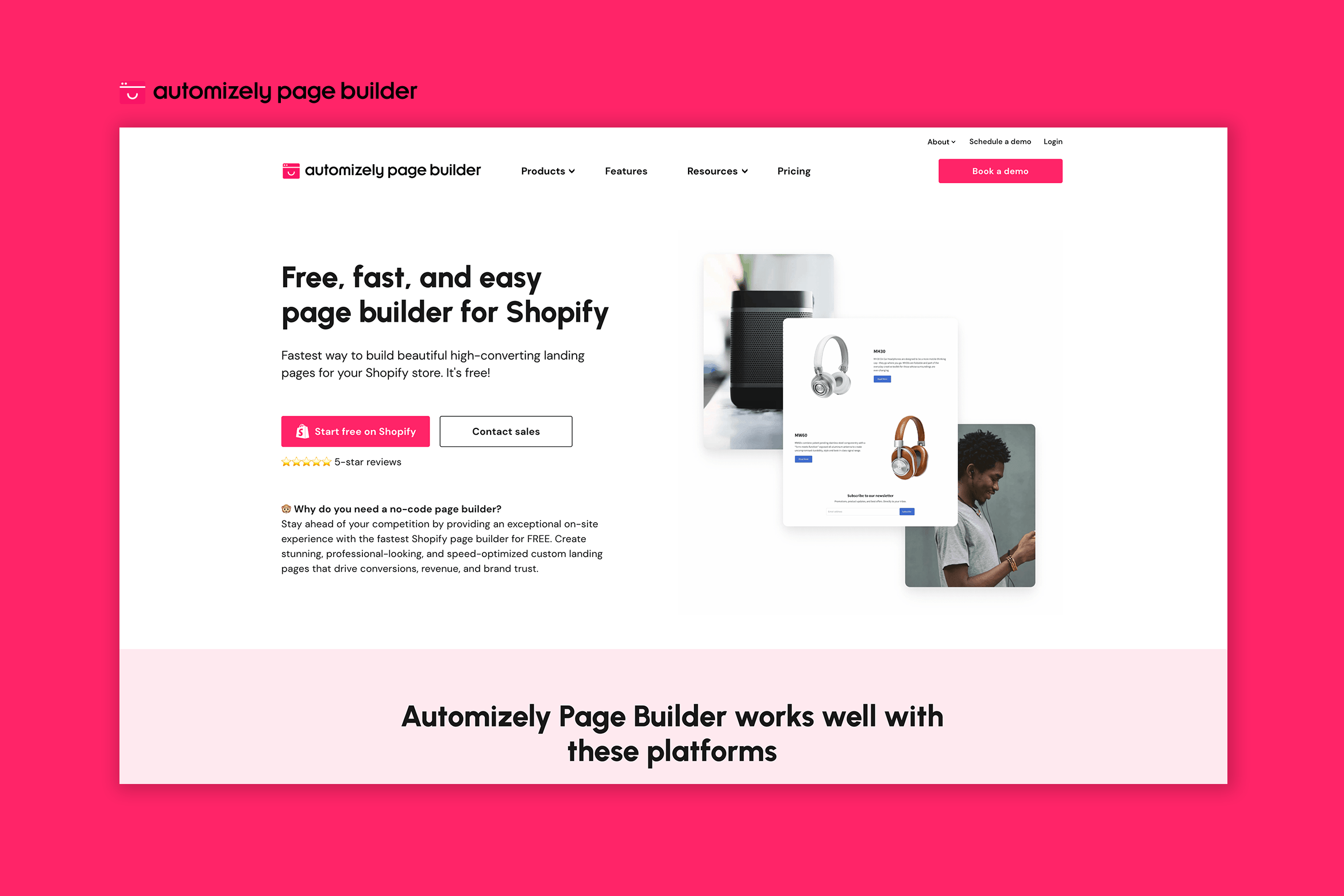Click the Book a demo CTA button
1344x896 pixels.
(1000, 170)
